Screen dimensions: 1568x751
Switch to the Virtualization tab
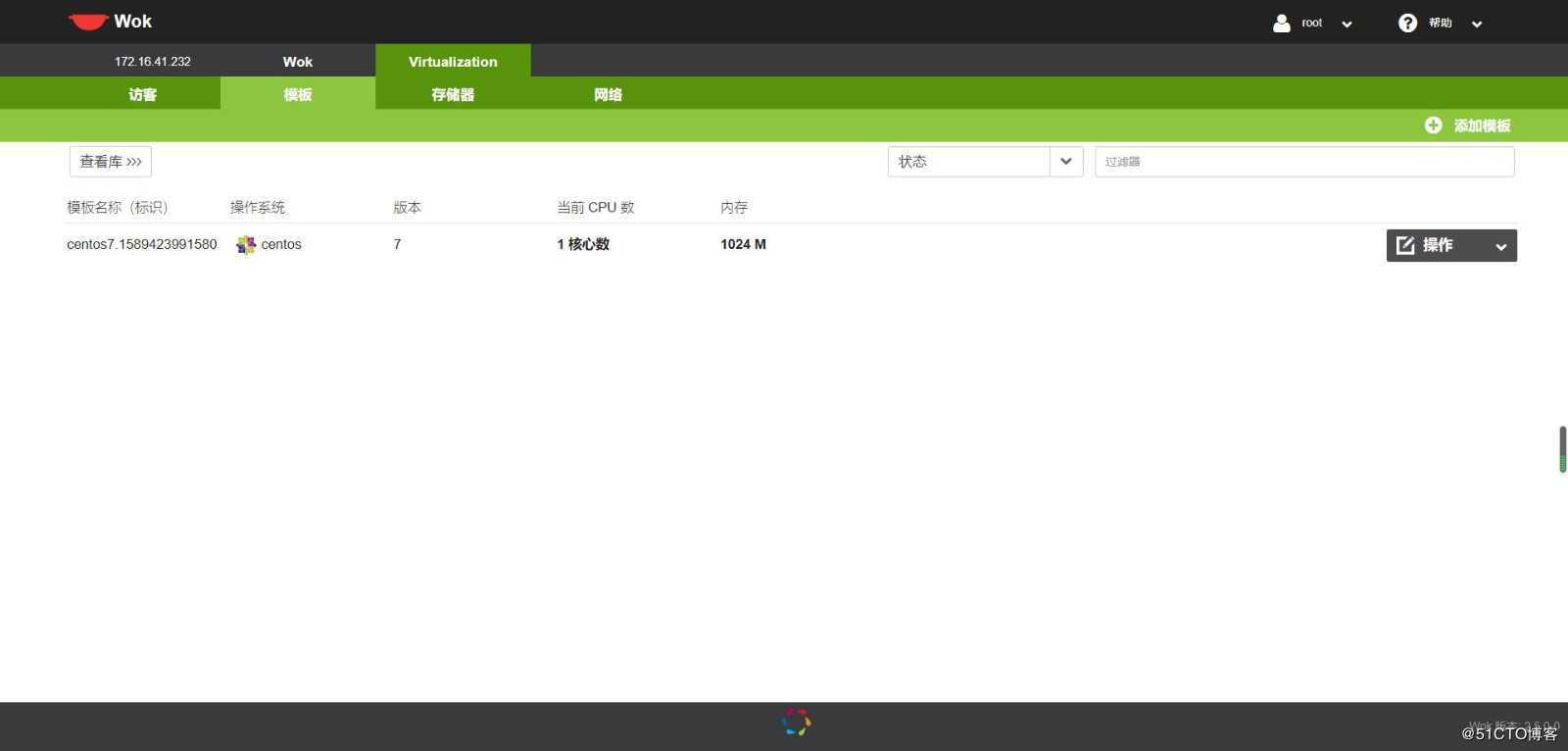453,61
